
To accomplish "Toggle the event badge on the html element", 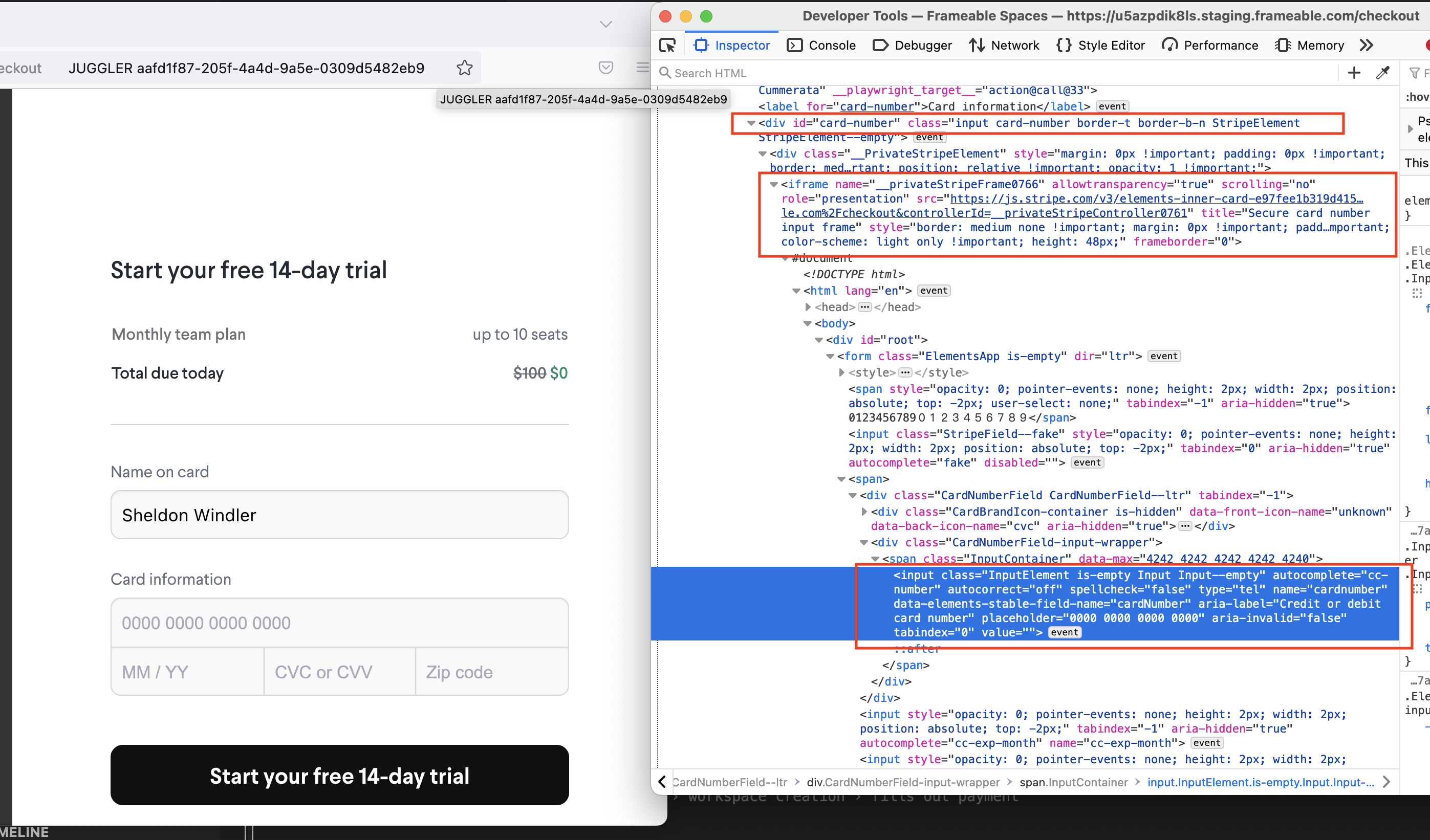I will click(934, 291).
